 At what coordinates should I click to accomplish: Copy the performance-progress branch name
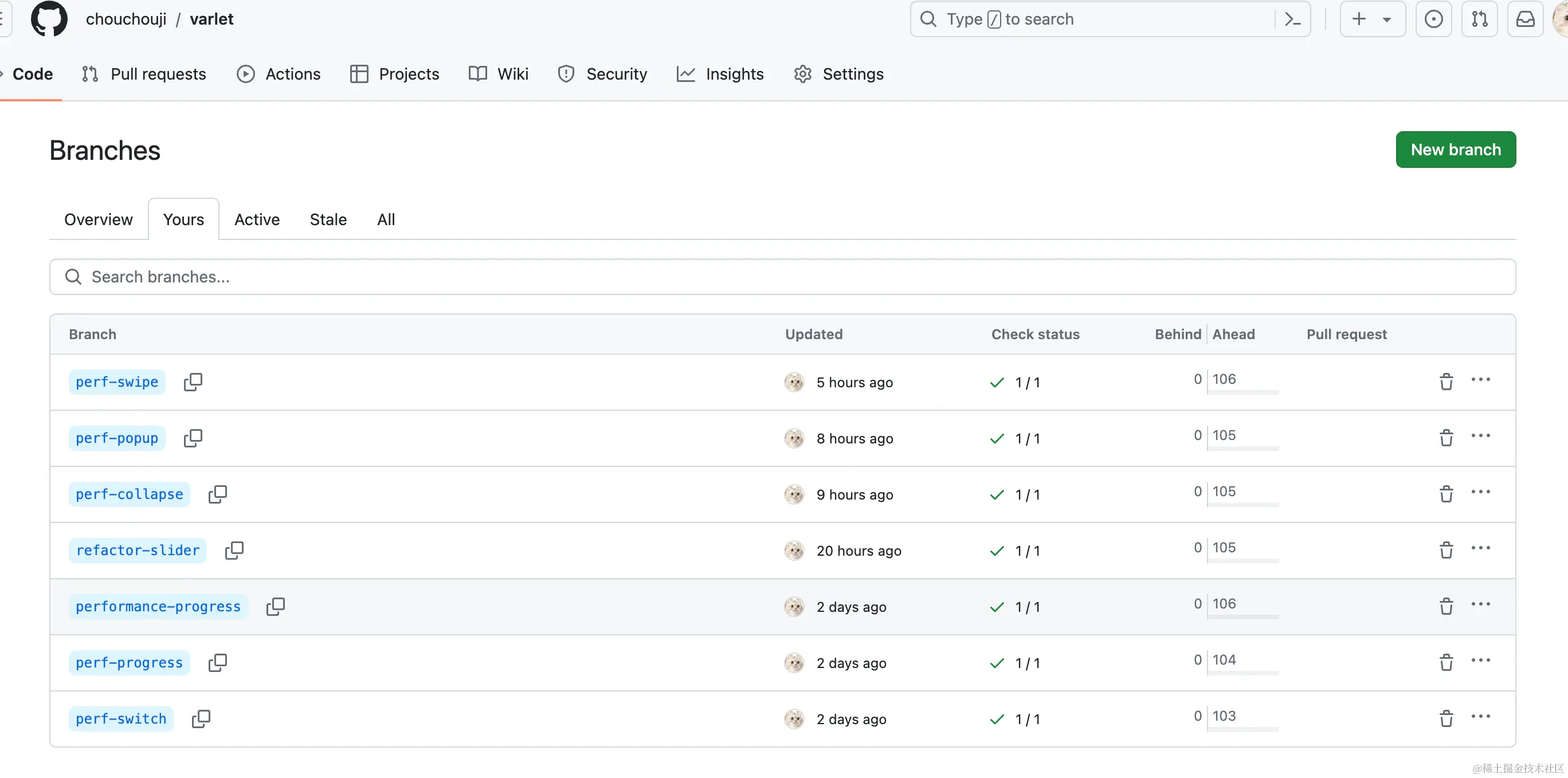(275, 607)
